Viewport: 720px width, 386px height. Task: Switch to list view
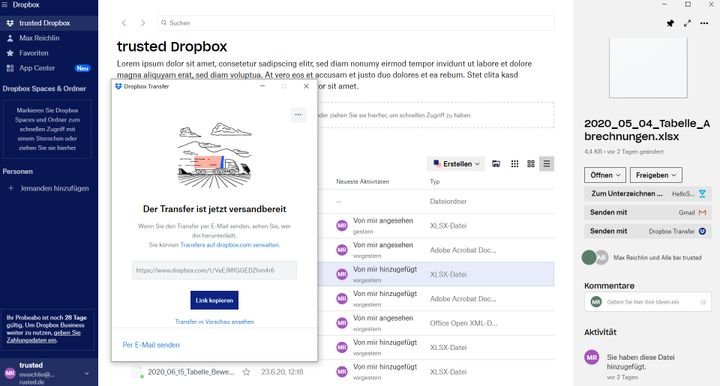(546, 164)
